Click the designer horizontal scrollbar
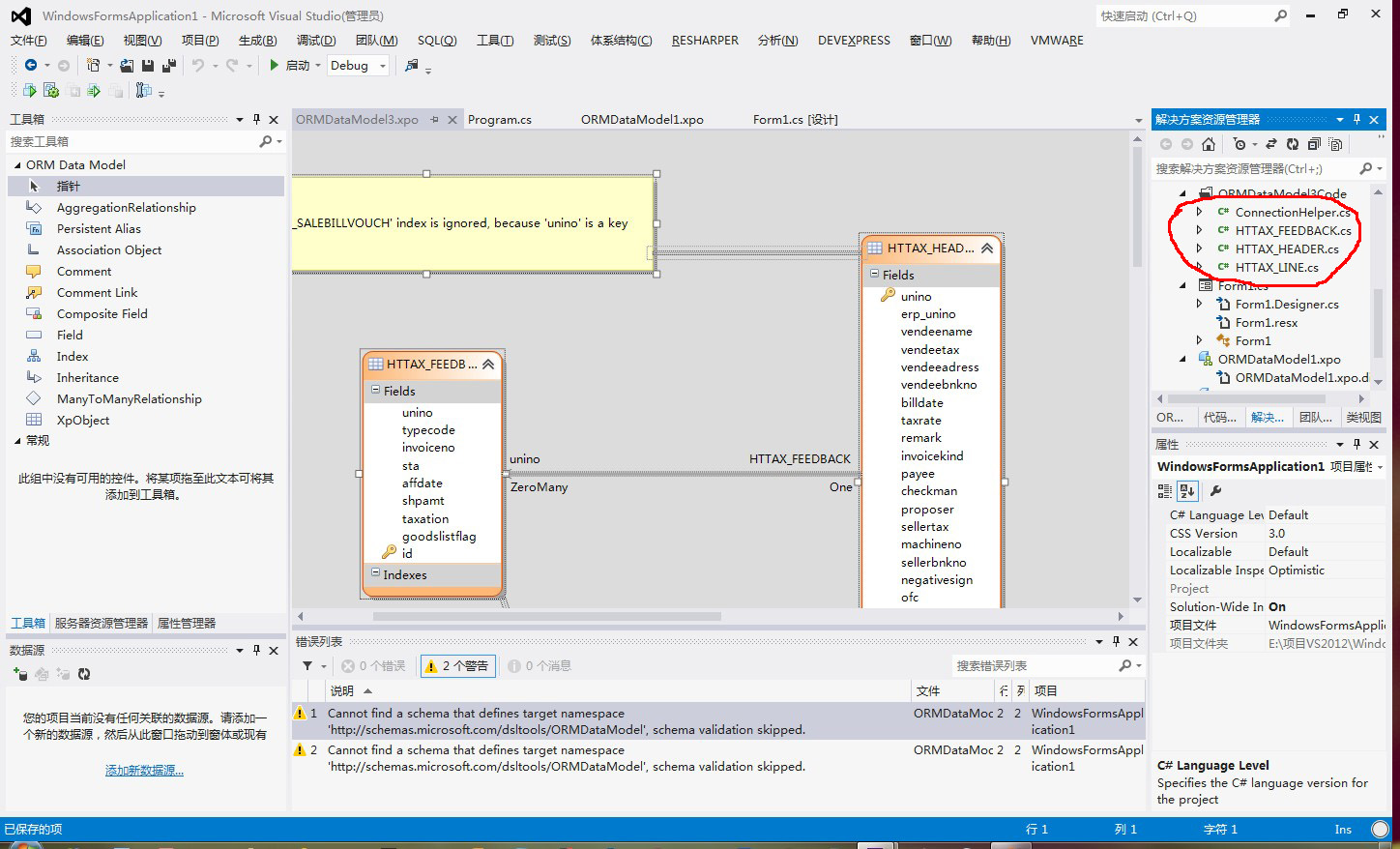The width and height of the screenshot is (1400, 849). tap(546, 616)
